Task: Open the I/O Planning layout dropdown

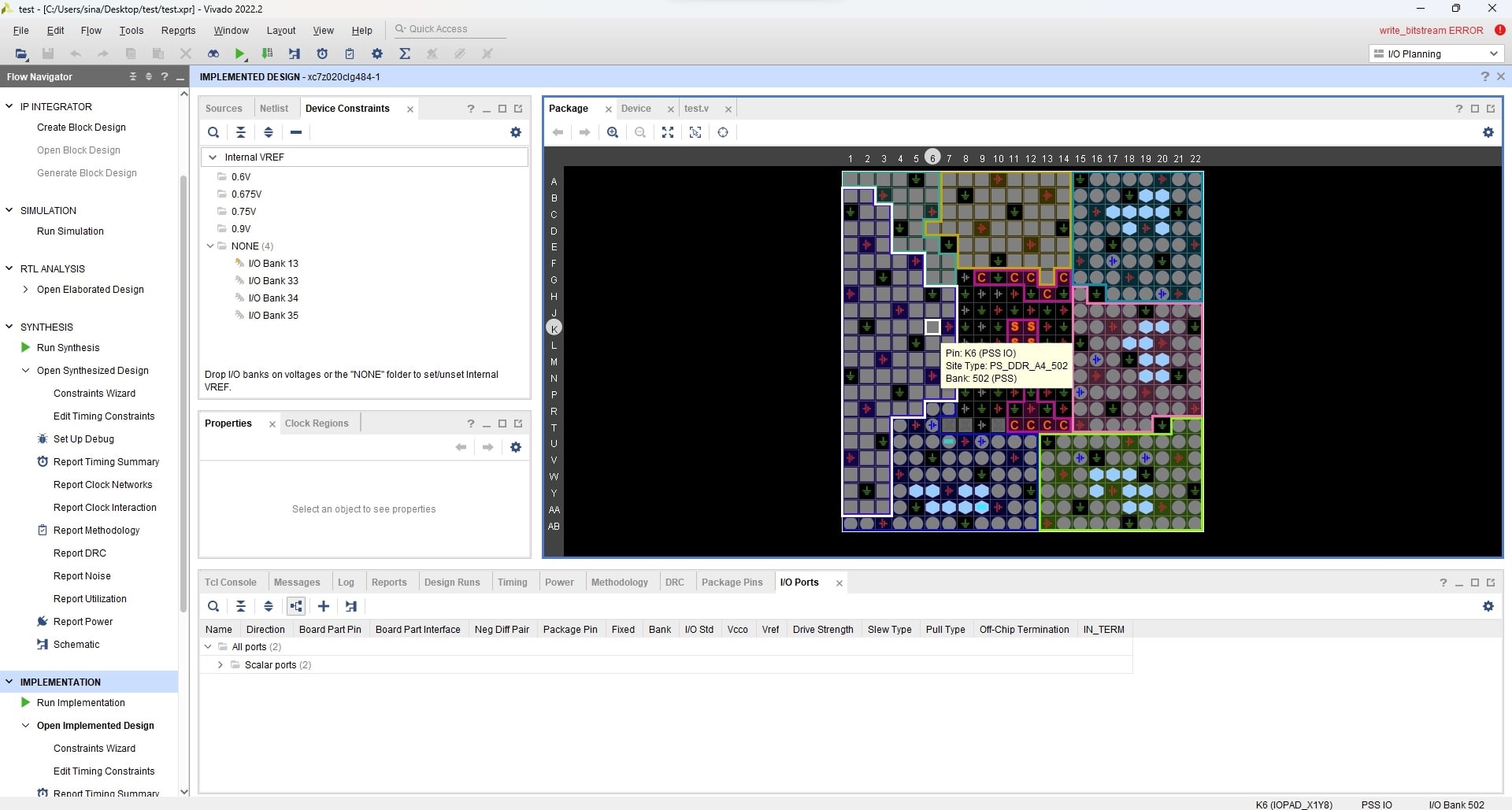Action: click(1436, 54)
